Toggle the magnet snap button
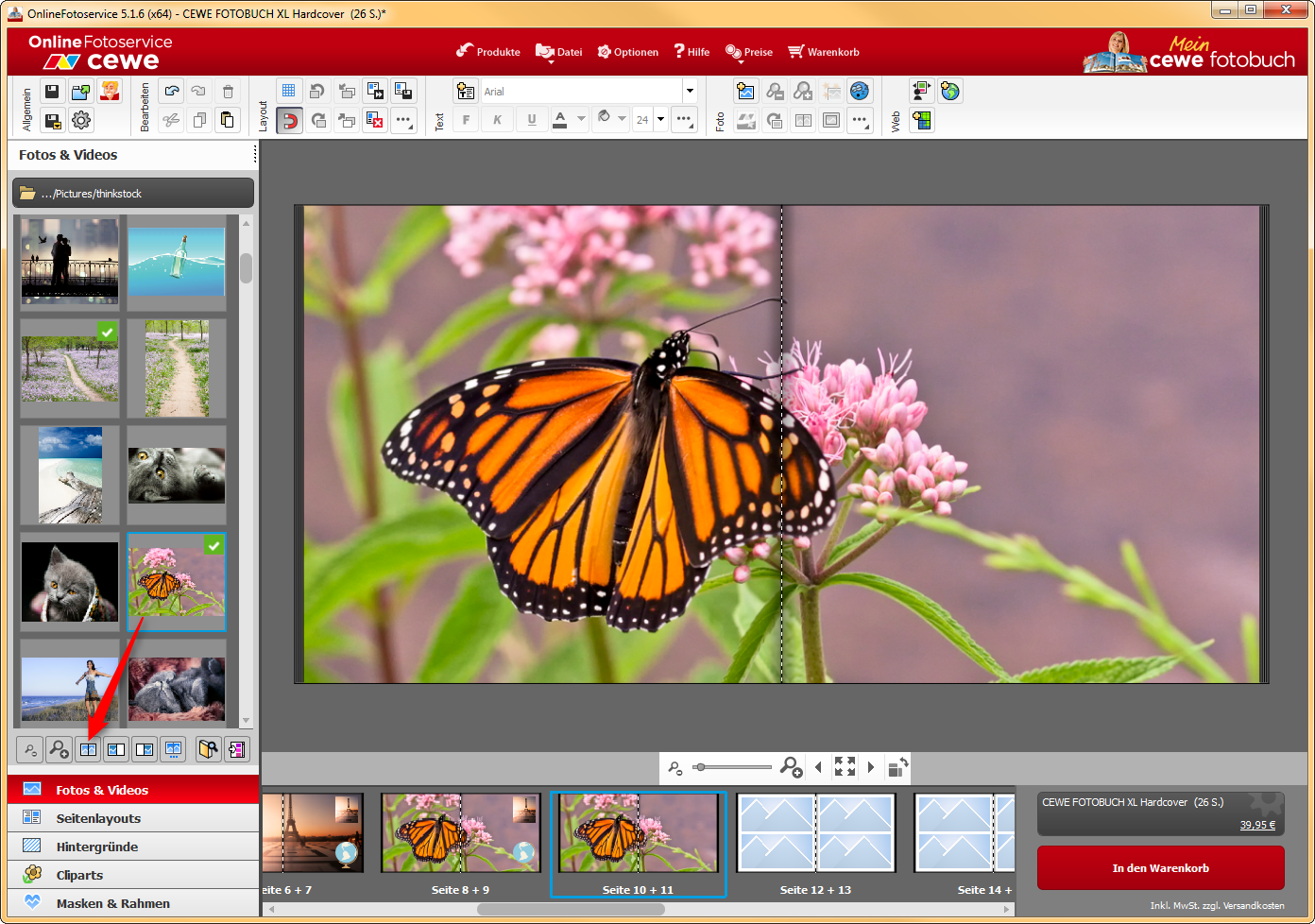1315x924 pixels. [x=290, y=120]
